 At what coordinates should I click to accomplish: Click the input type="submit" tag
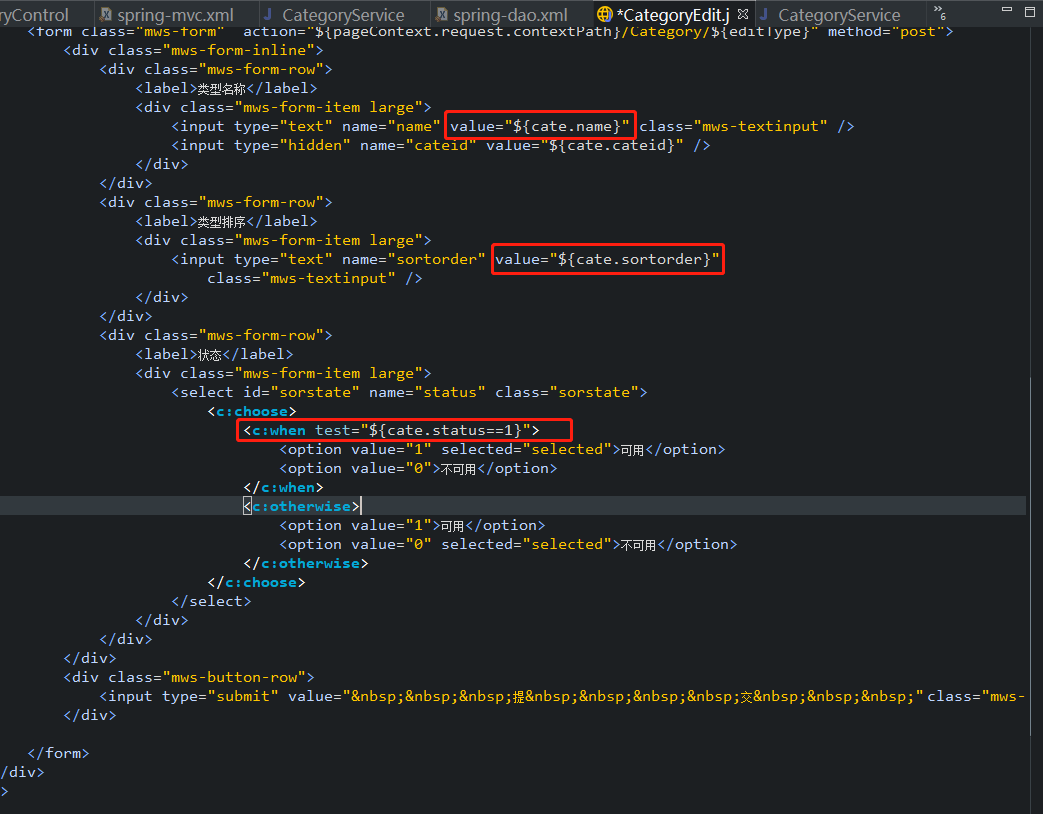pos(562,696)
